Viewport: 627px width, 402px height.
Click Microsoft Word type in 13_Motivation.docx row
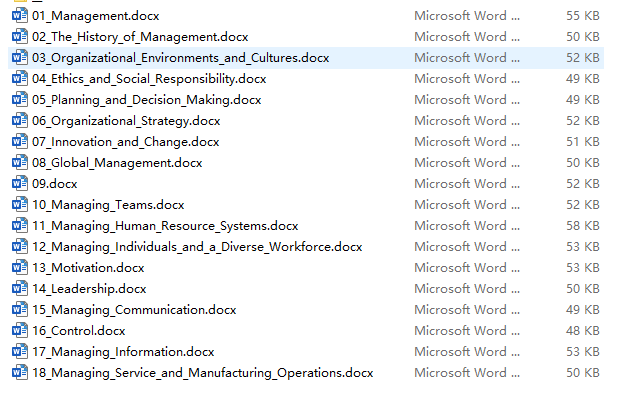point(467,268)
